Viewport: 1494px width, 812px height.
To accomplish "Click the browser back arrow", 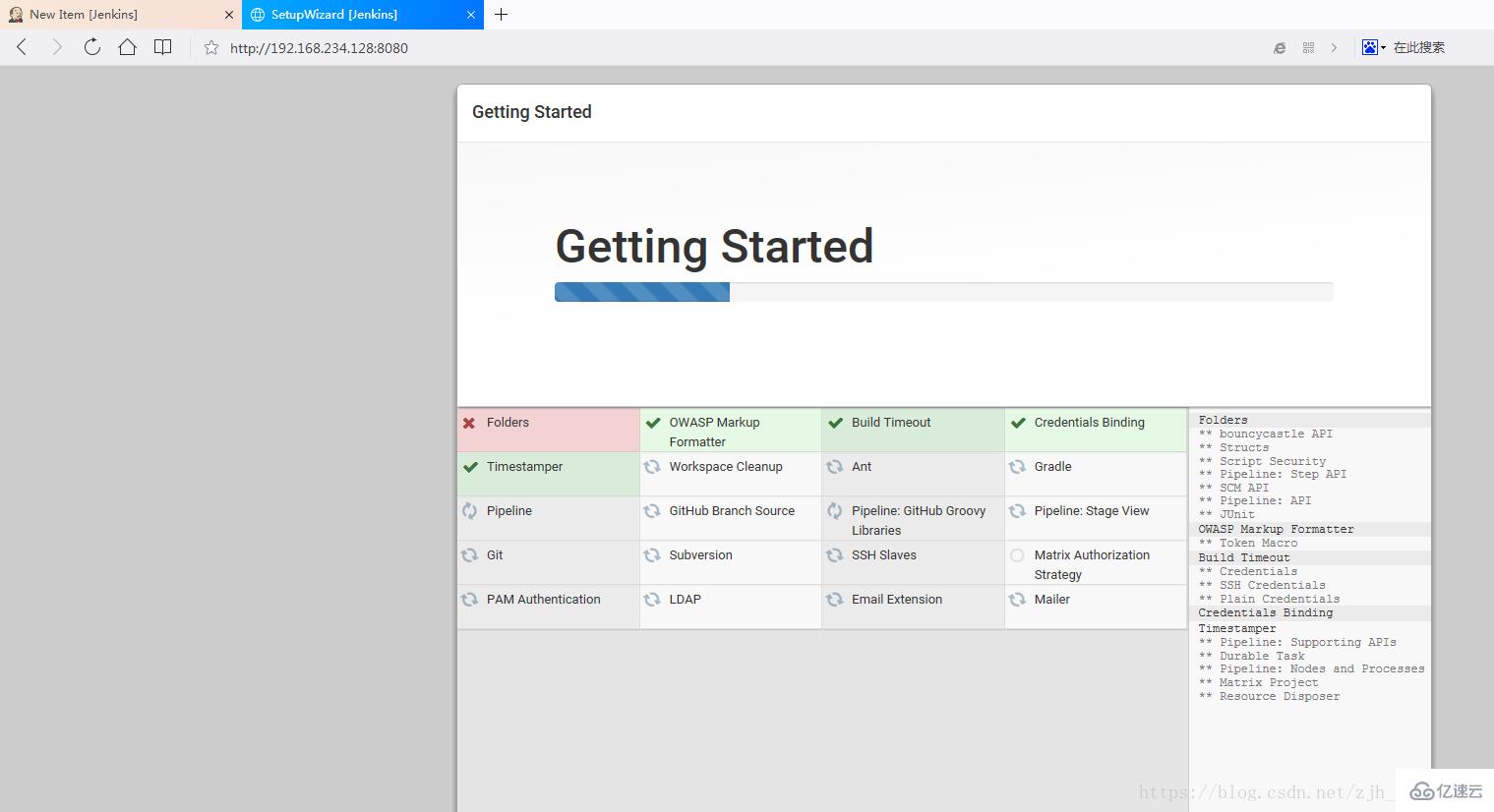I will click(x=22, y=47).
